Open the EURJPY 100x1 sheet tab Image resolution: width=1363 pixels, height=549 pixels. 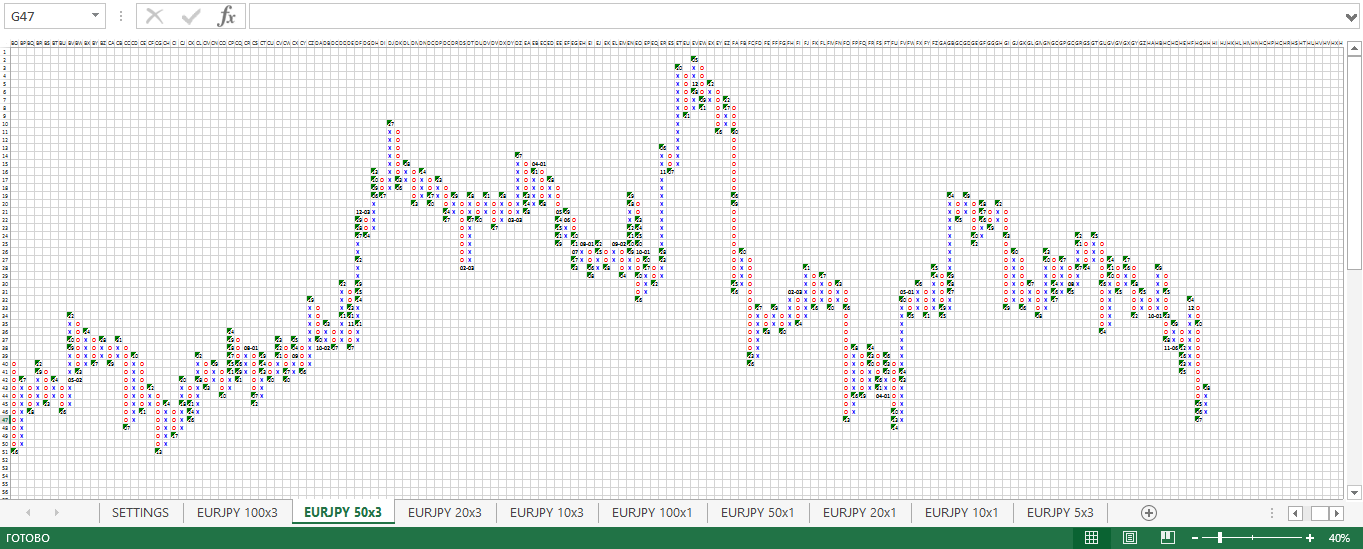coord(652,512)
